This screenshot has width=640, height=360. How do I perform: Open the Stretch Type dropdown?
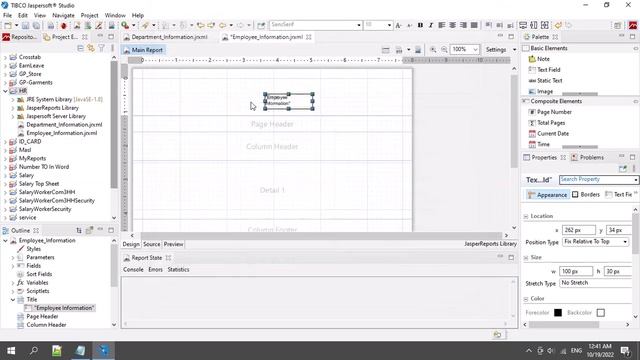[597, 283]
